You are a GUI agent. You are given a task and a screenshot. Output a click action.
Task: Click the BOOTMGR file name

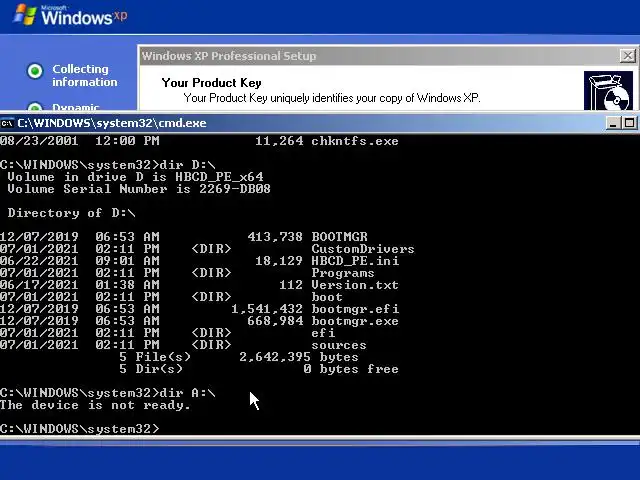[339, 237]
